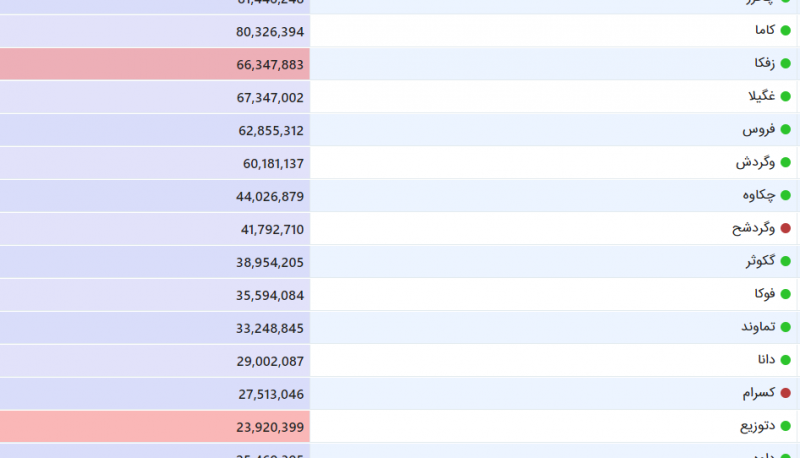Open the کاما symbol
The image size is (800, 458).
(x=765, y=30)
